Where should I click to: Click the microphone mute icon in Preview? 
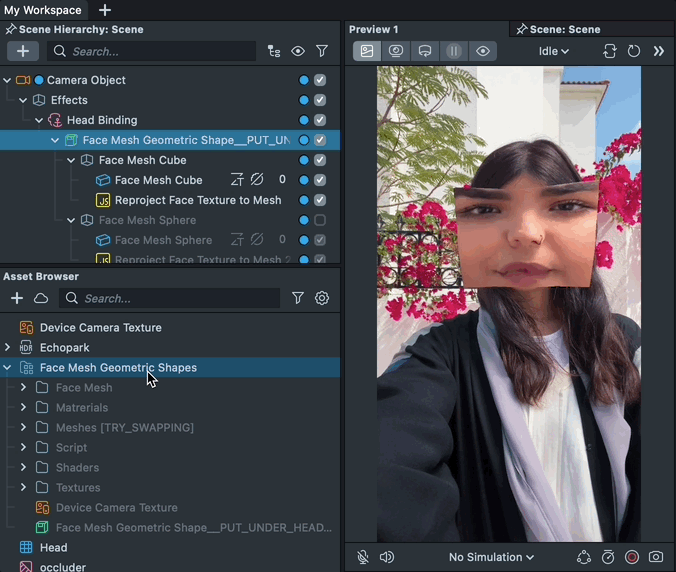pyautogui.click(x=364, y=557)
